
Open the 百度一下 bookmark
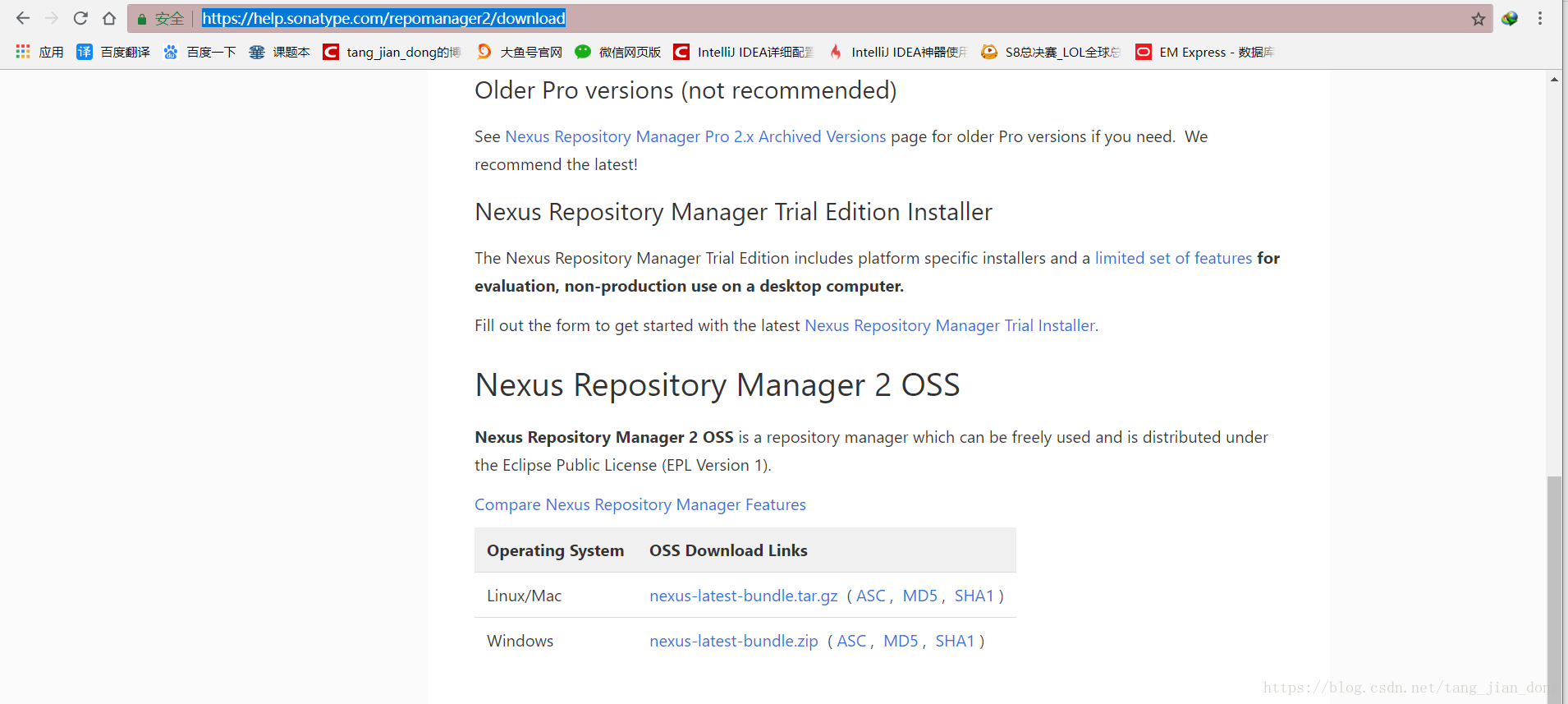(199, 52)
